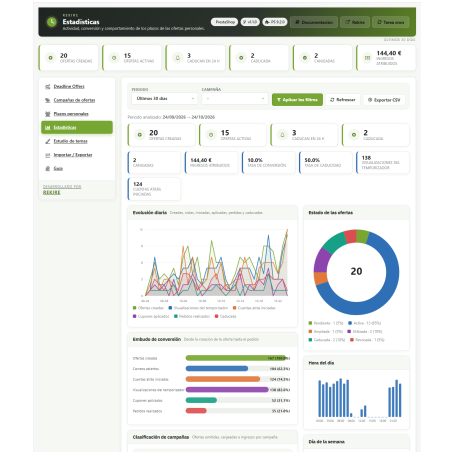Click the REKIRE developer link in sidebar

[52, 193]
